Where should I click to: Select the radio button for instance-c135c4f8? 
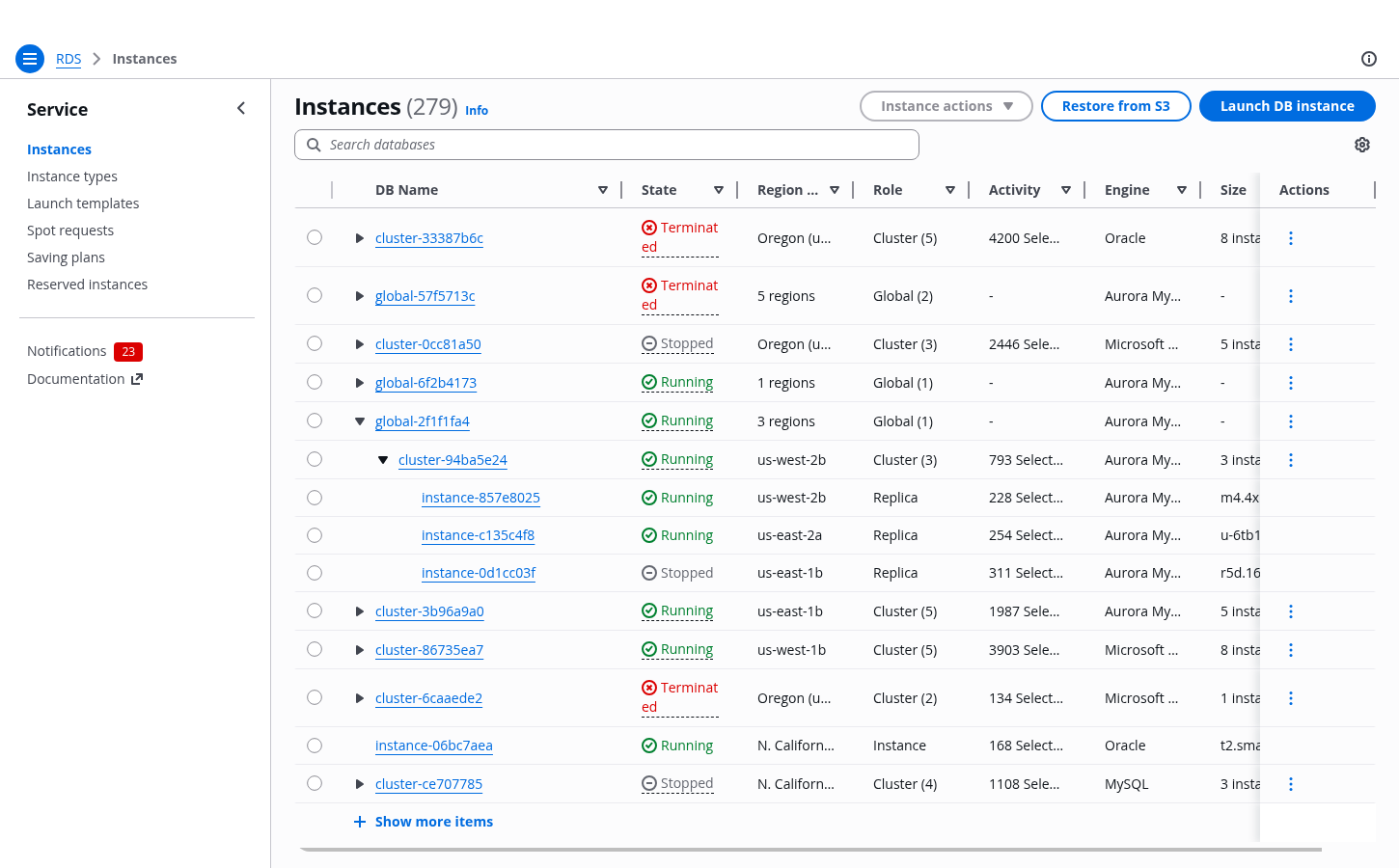coord(315,535)
